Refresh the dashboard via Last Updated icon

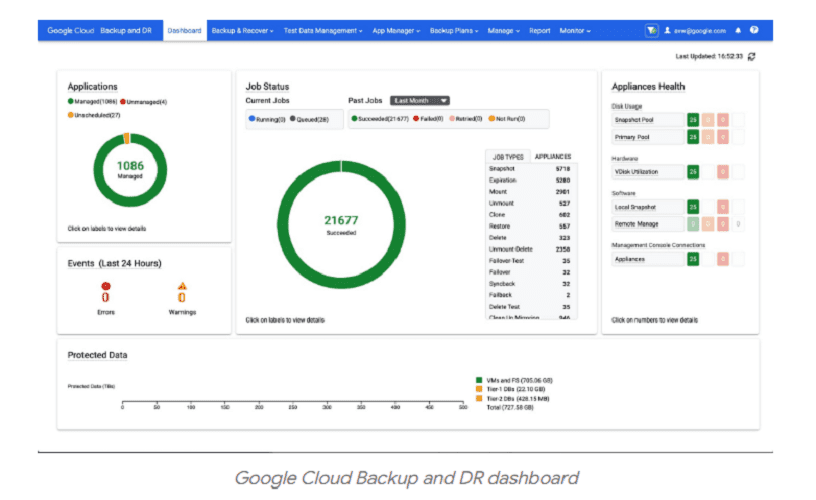[x=751, y=56]
